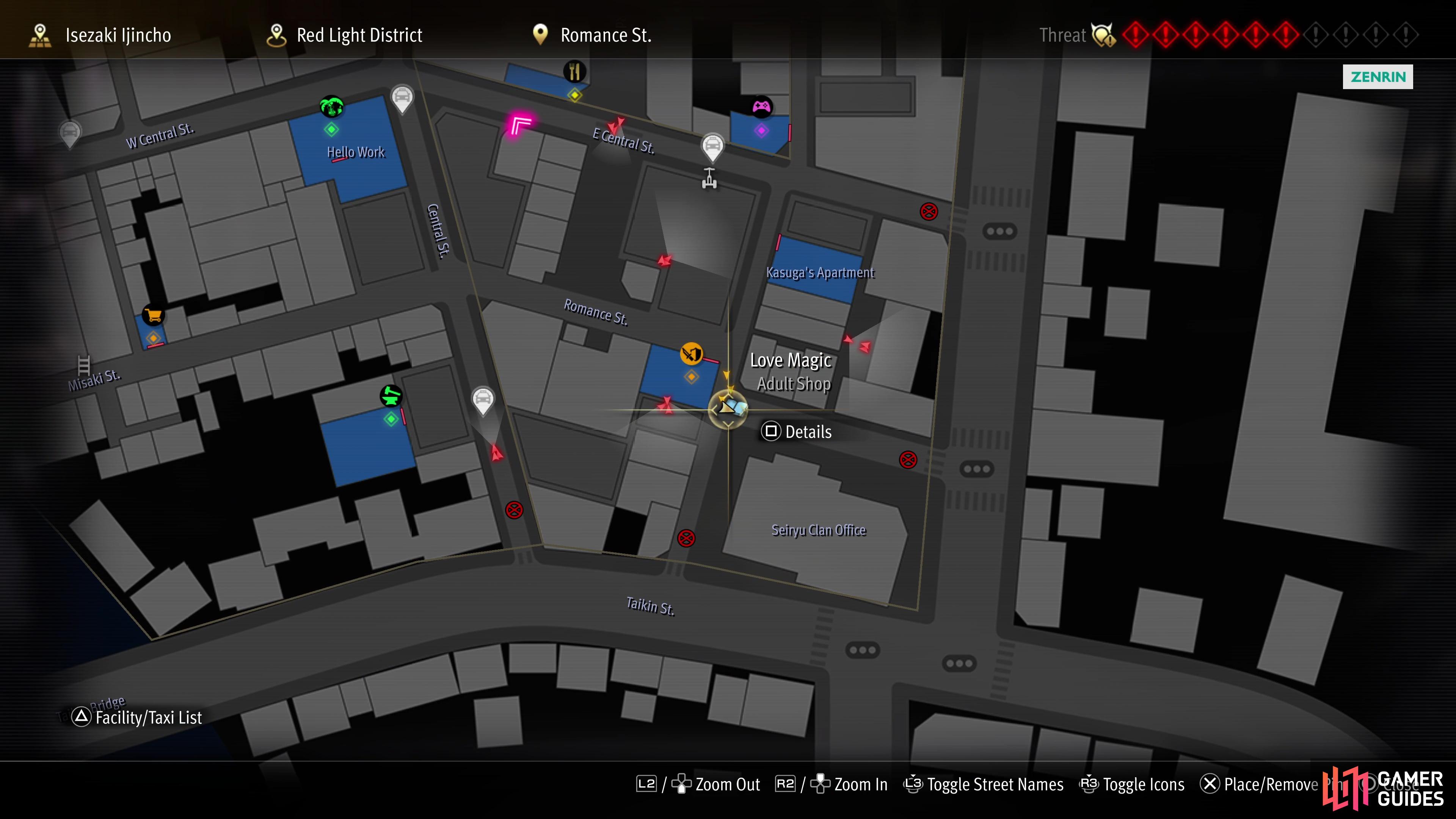Toggle Street Names with L3 prompt
This screenshot has height=819, width=1456.
click(x=984, y=784)
